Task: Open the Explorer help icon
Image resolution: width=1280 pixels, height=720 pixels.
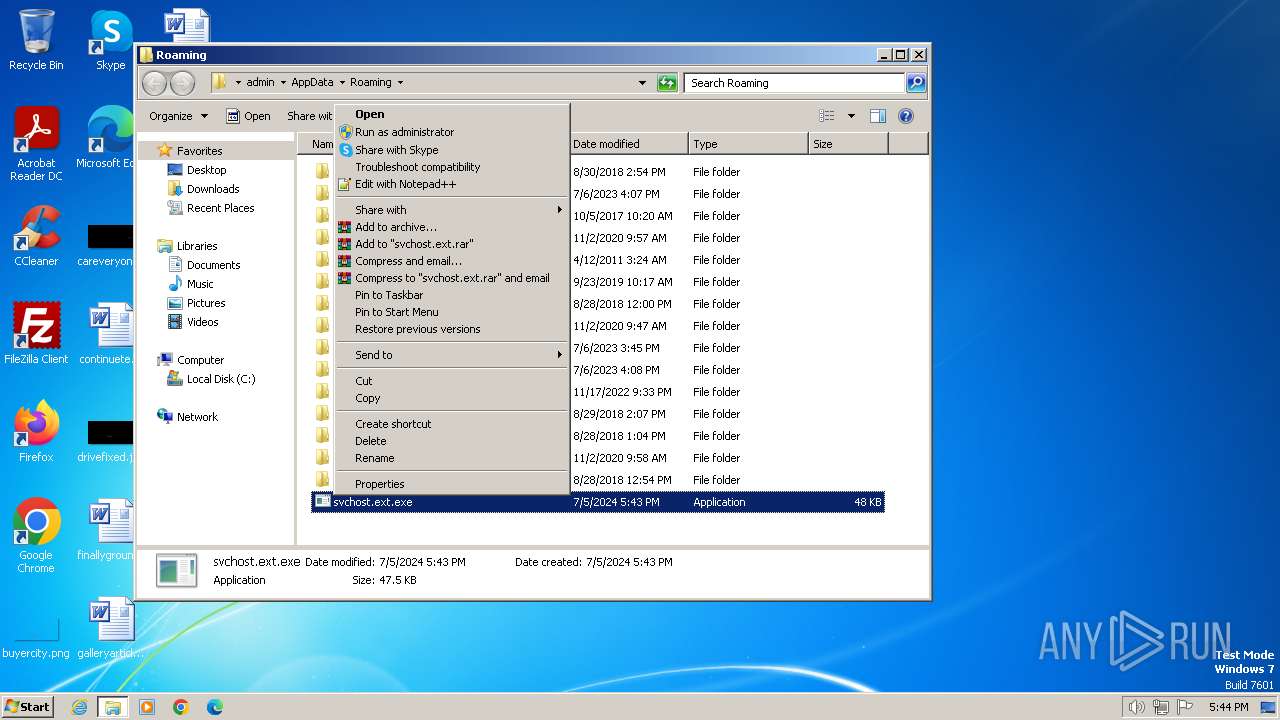Action: (905, 116)
